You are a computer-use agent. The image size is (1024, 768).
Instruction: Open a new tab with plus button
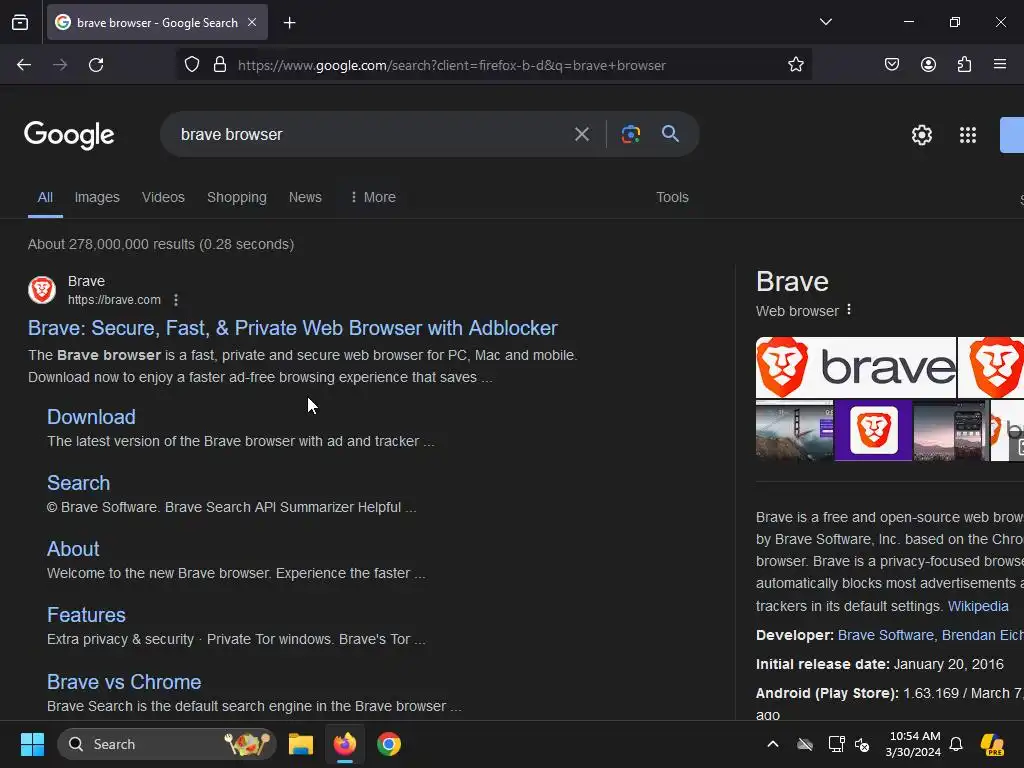click(x=289, y=23)
